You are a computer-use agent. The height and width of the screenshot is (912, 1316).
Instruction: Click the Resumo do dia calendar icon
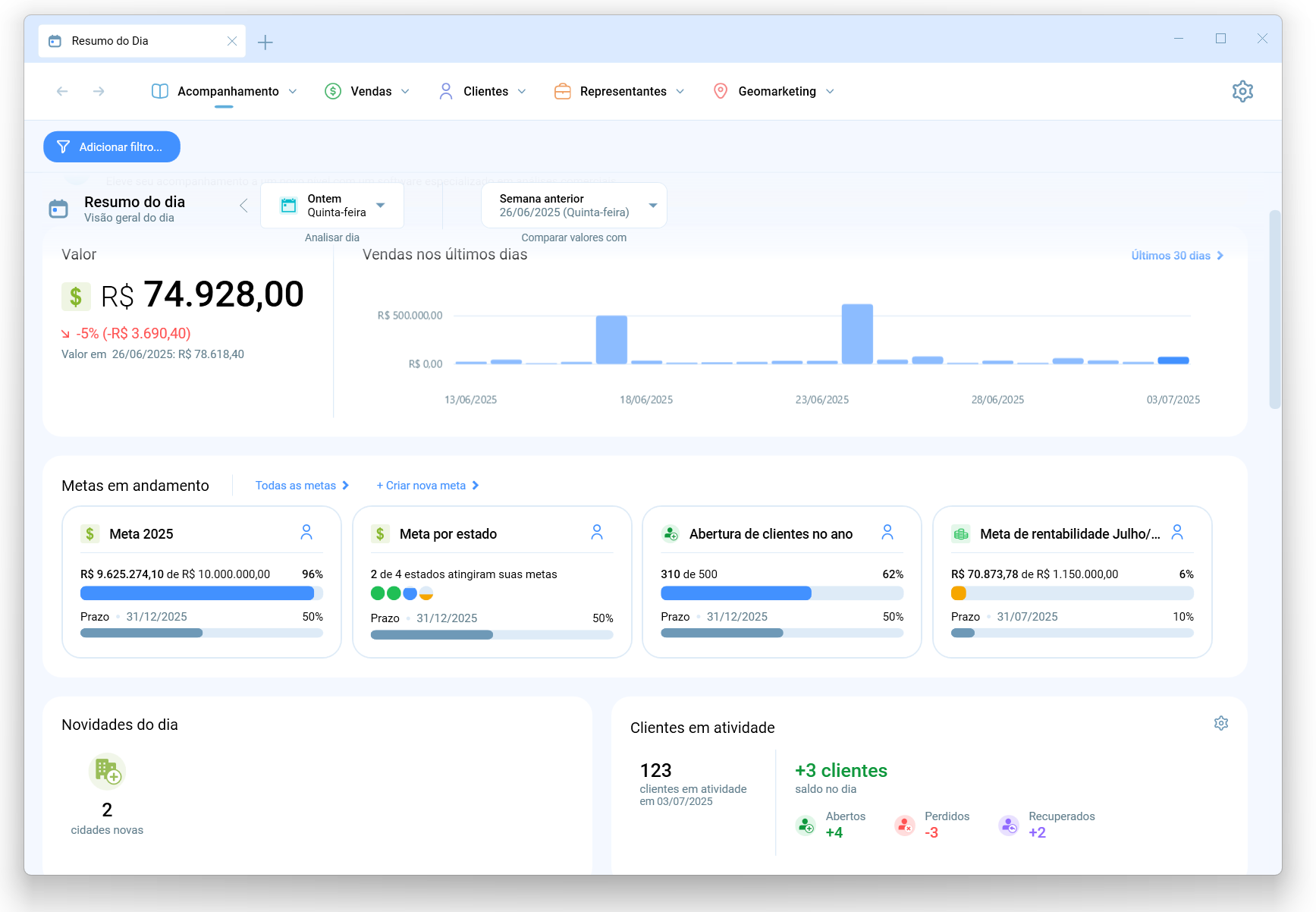pyautogui.click(x=58, y=209)
